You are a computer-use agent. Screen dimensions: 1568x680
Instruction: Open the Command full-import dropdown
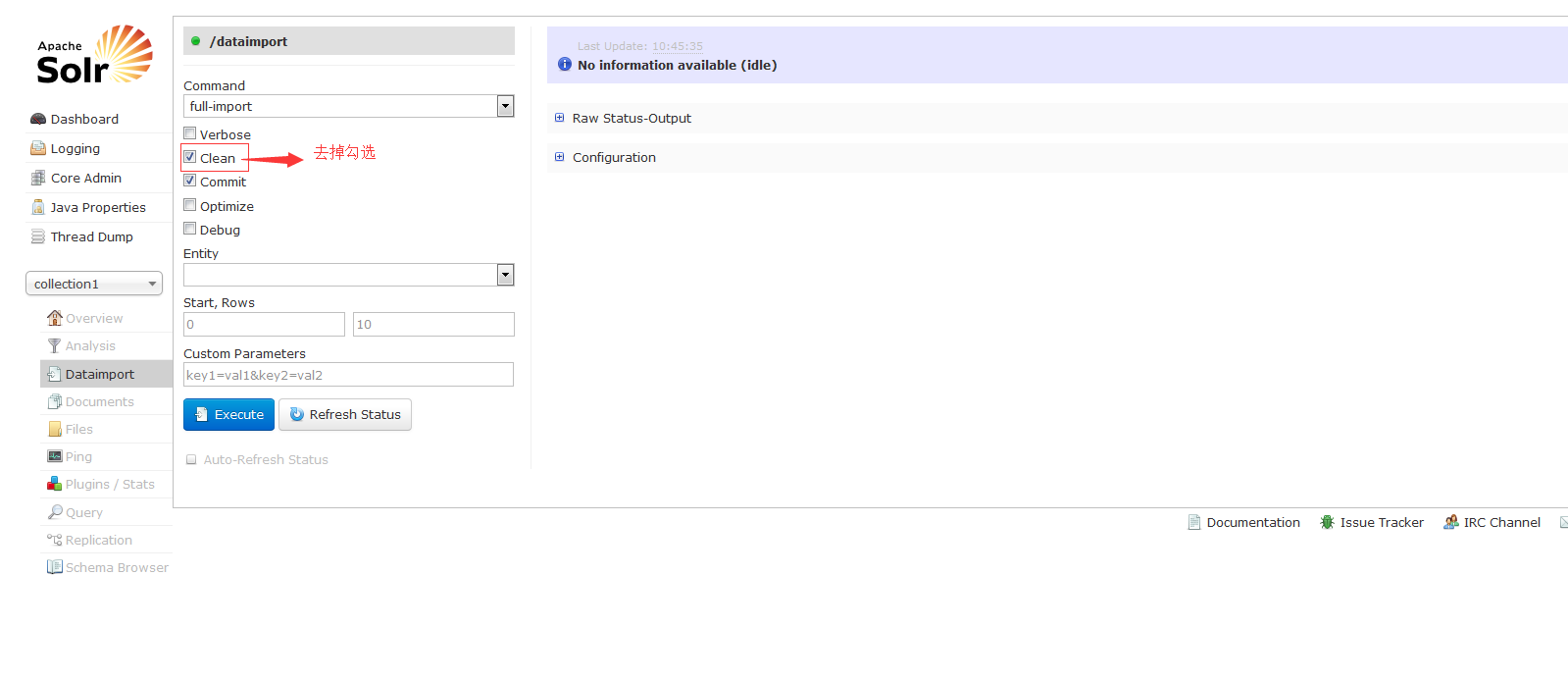[x=349, y=106]
